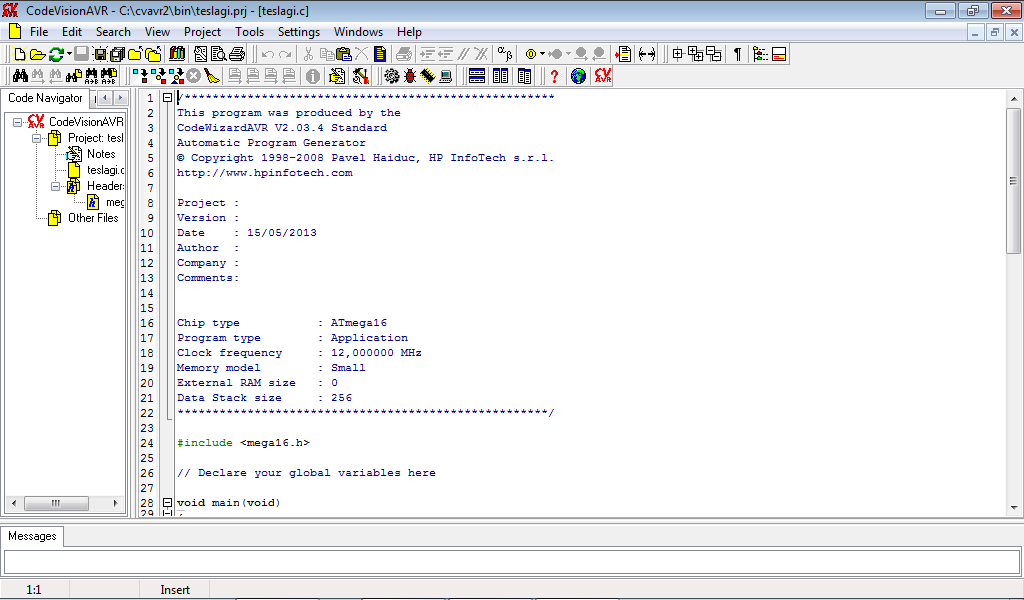Open the yellow bookmark dropdown arrow
The image size is (1024, 600).
coord(542,54)
